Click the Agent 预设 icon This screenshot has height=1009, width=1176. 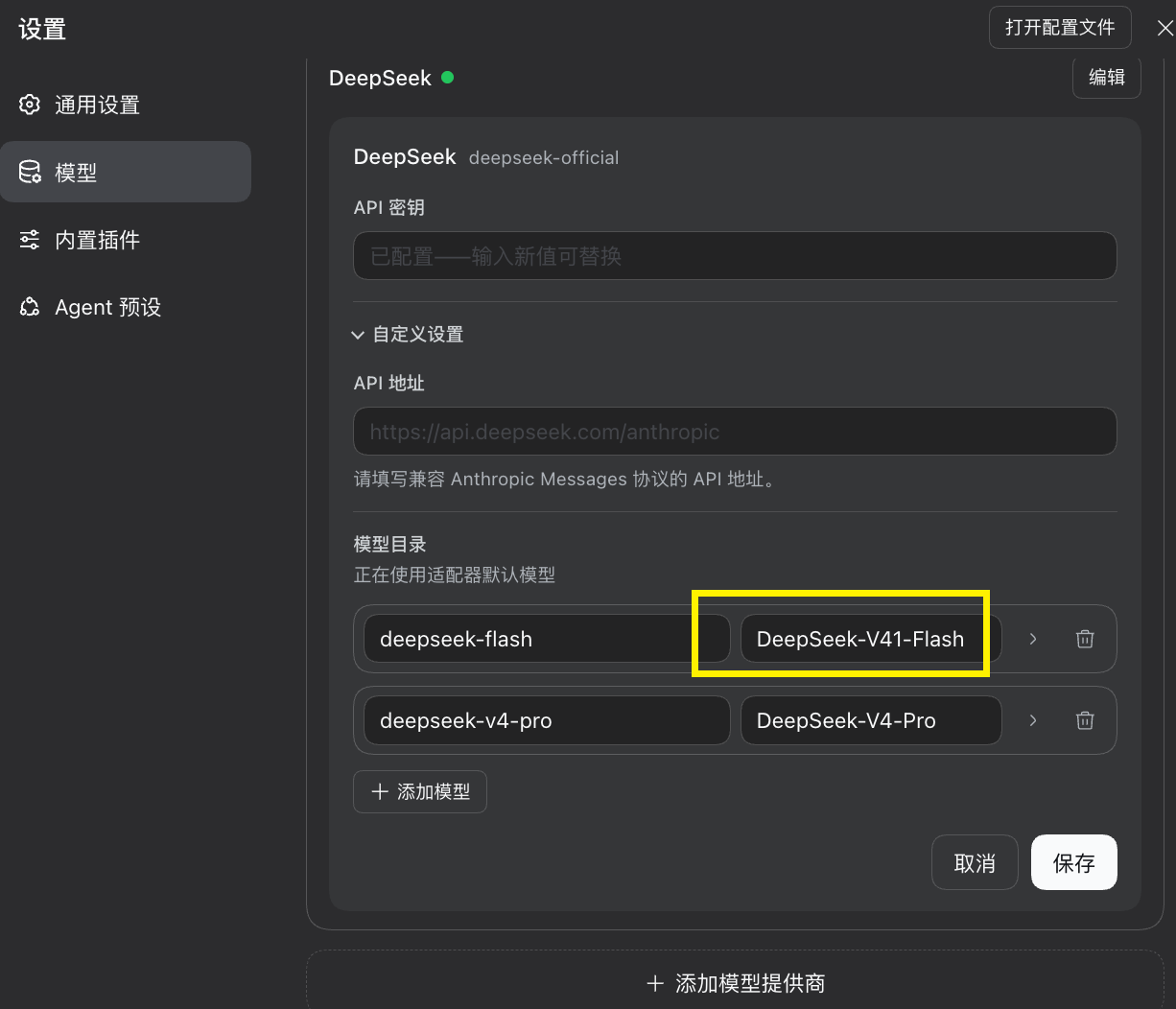pyautogui.click(x=30, y=307)
